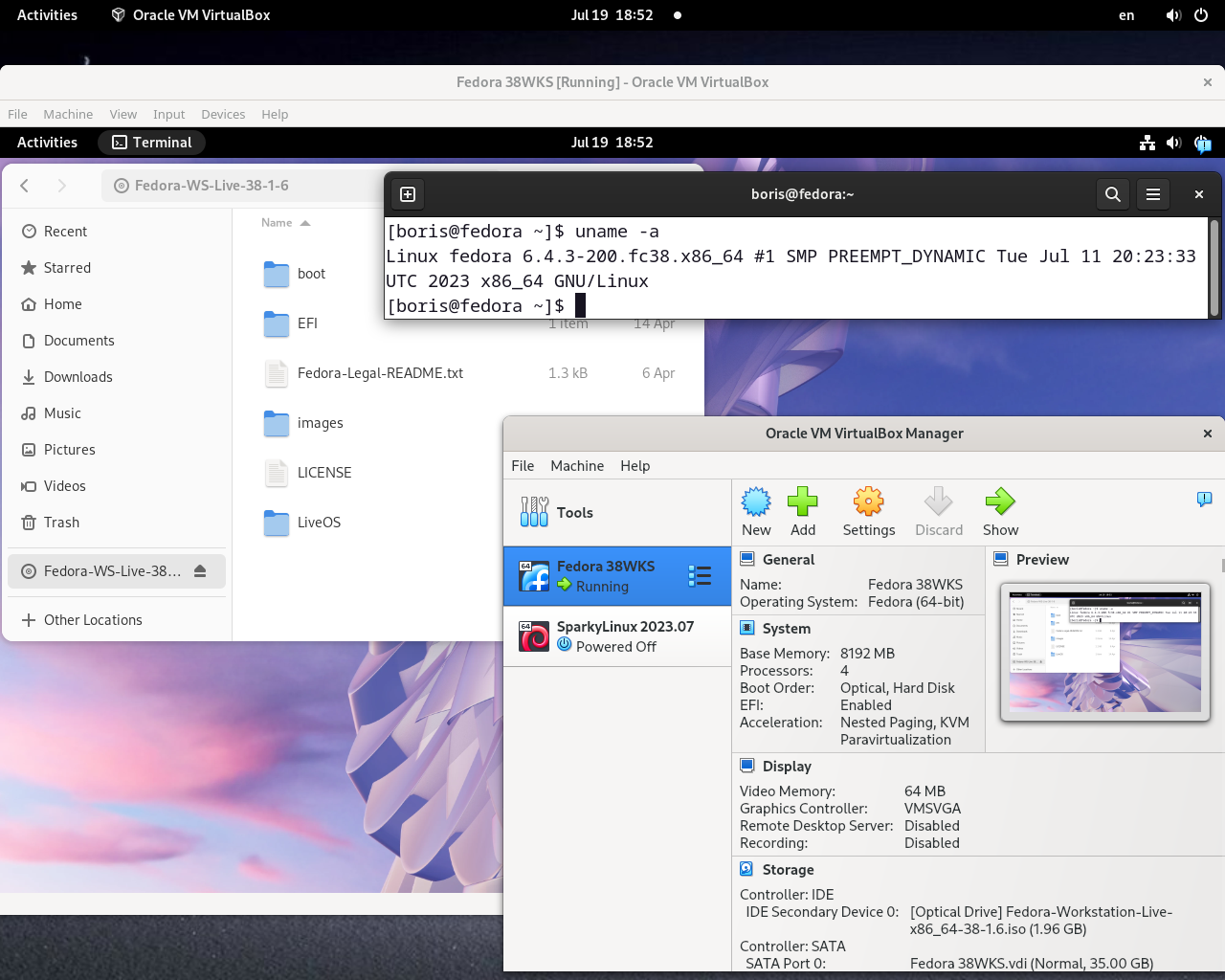The image size is (1225, 980).
Task: Click the new tab icon in terminal
Action: pos(408,194)
